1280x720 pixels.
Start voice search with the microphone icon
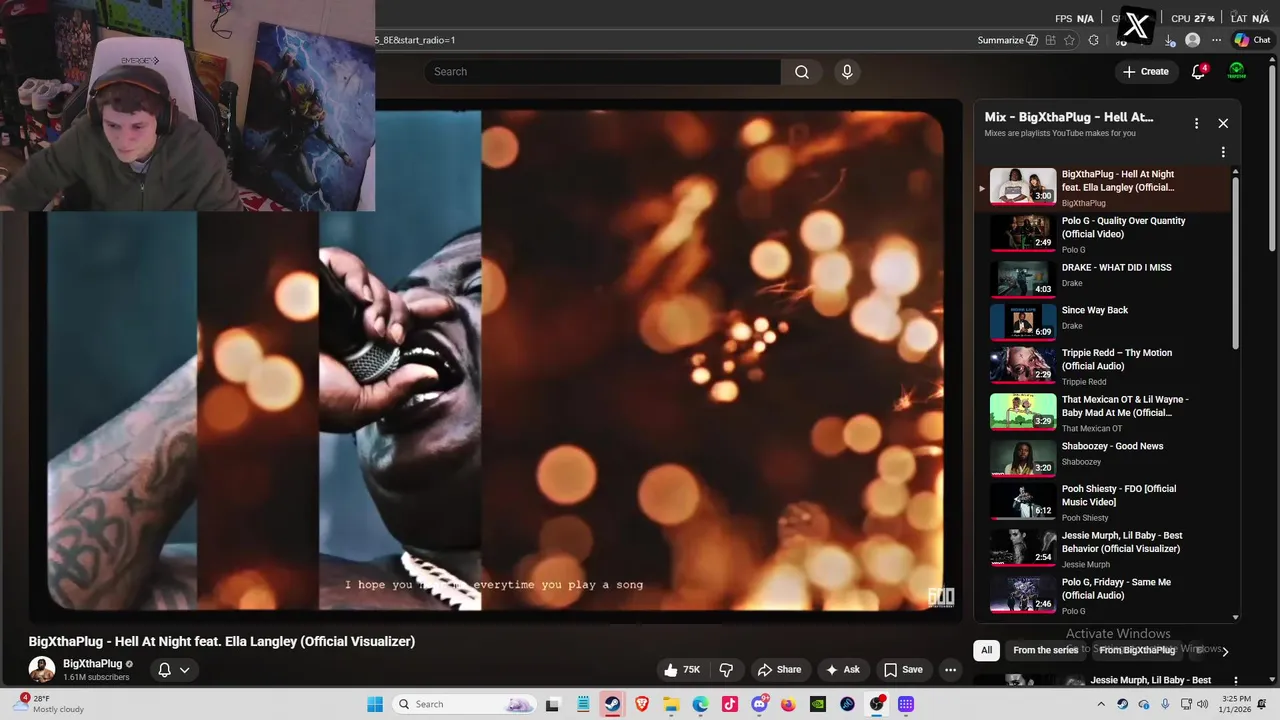(x=847, y=72)
